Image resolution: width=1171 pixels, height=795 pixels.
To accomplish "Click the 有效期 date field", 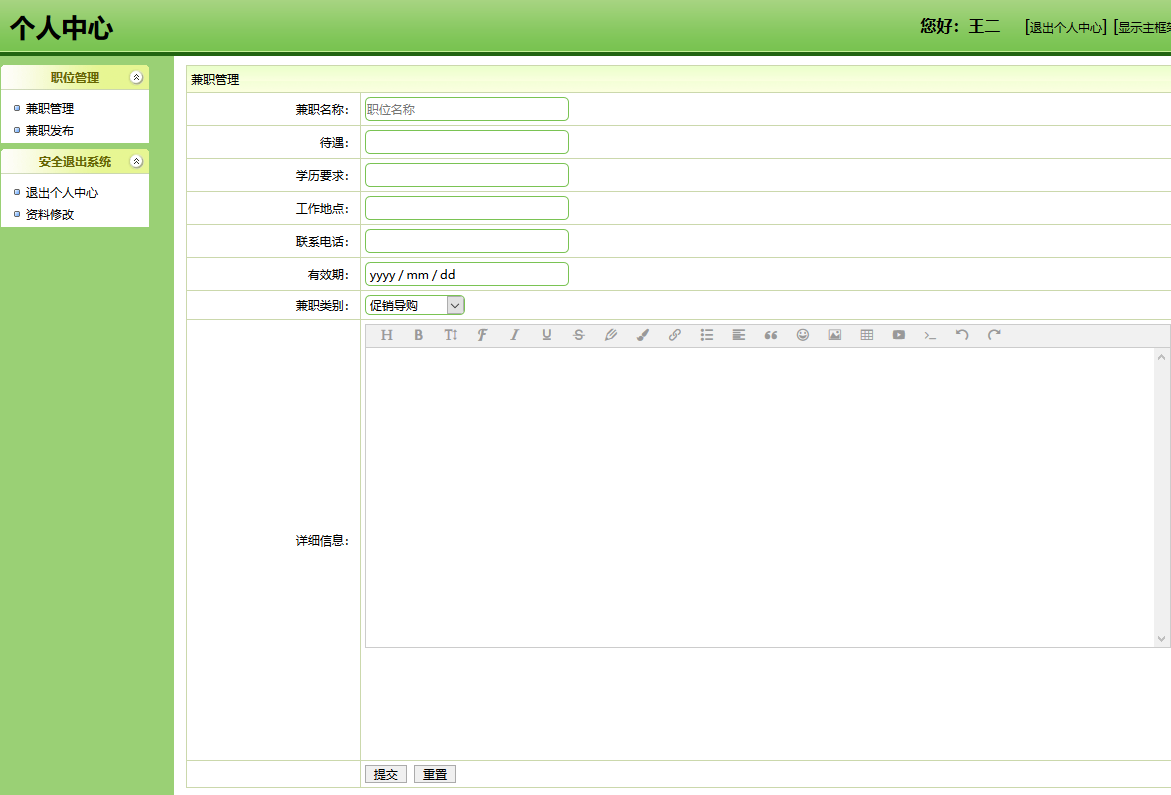I will tap(467, 274).
